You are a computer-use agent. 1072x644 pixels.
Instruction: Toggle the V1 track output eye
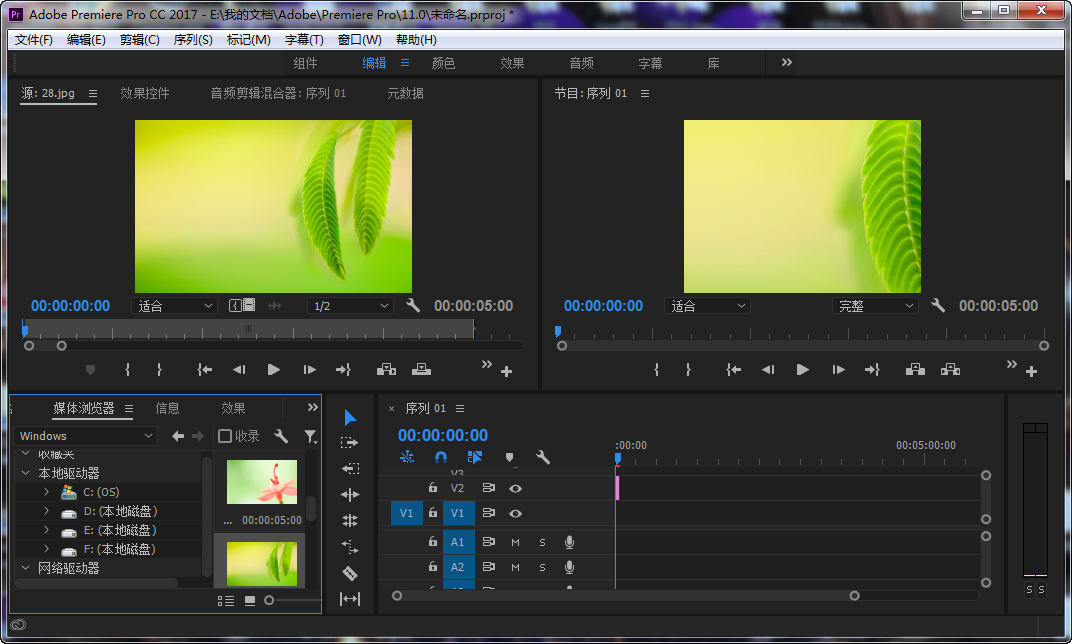click(x=515, y=514)
